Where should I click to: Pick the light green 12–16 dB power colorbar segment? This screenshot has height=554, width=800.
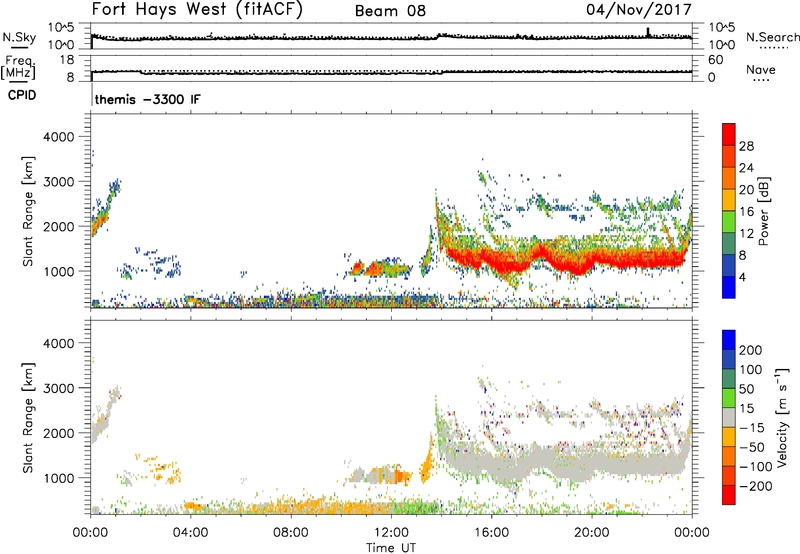[729, 222]
